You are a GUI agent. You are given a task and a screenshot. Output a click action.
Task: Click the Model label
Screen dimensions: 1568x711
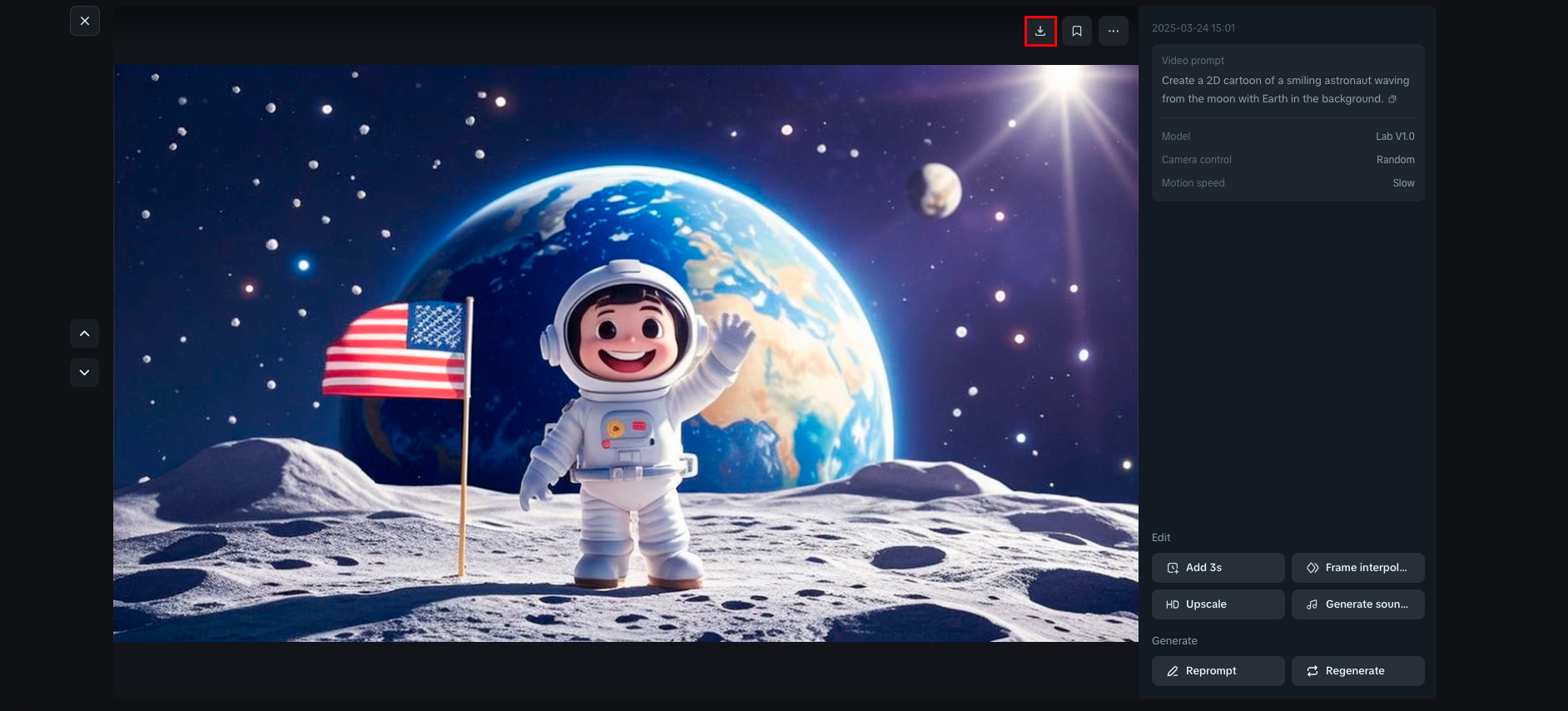tap(1176, 137)
